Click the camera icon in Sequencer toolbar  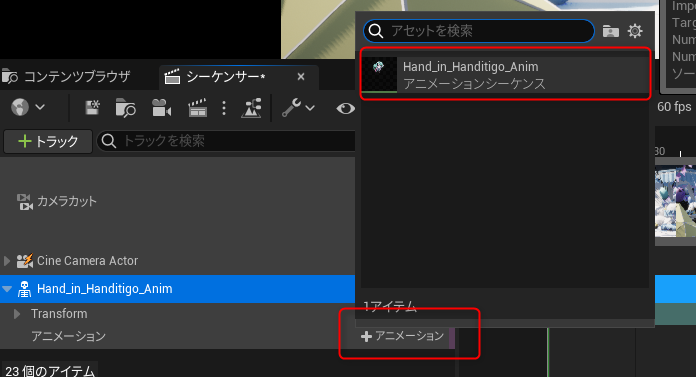click(161, 108)
